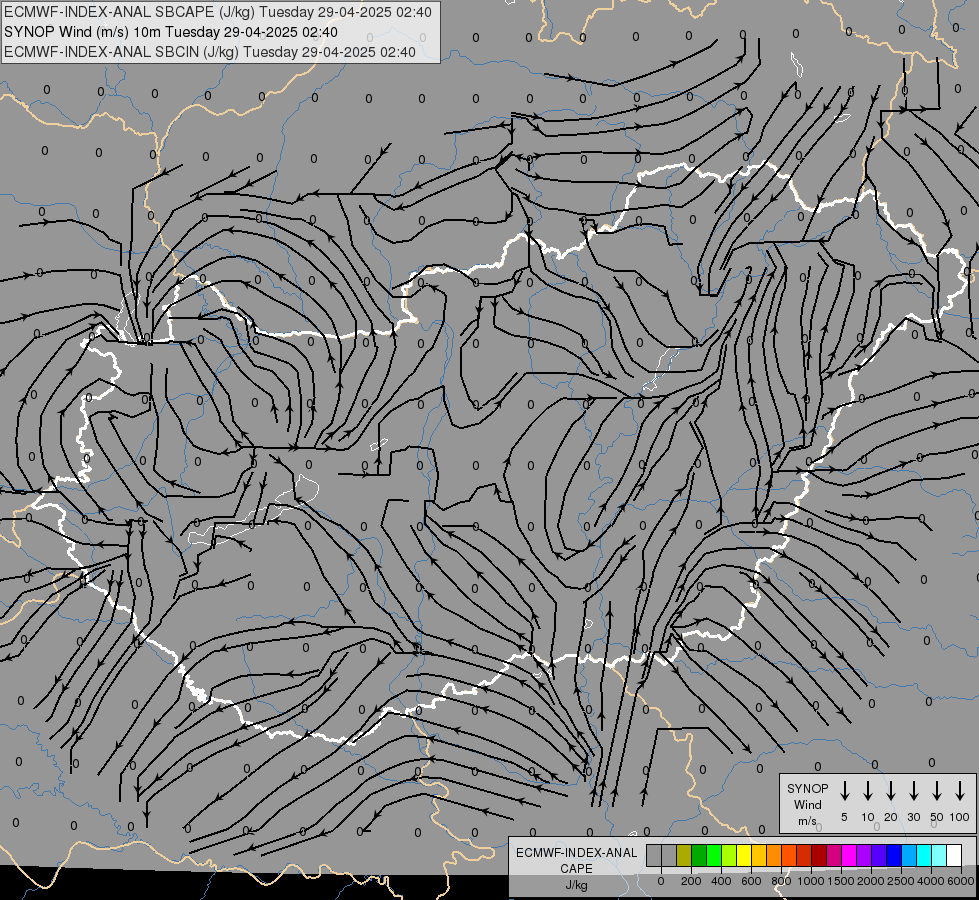Click the 10 m/s wind arrow in legend
This screenshot has width=979, height=900.
868,791
